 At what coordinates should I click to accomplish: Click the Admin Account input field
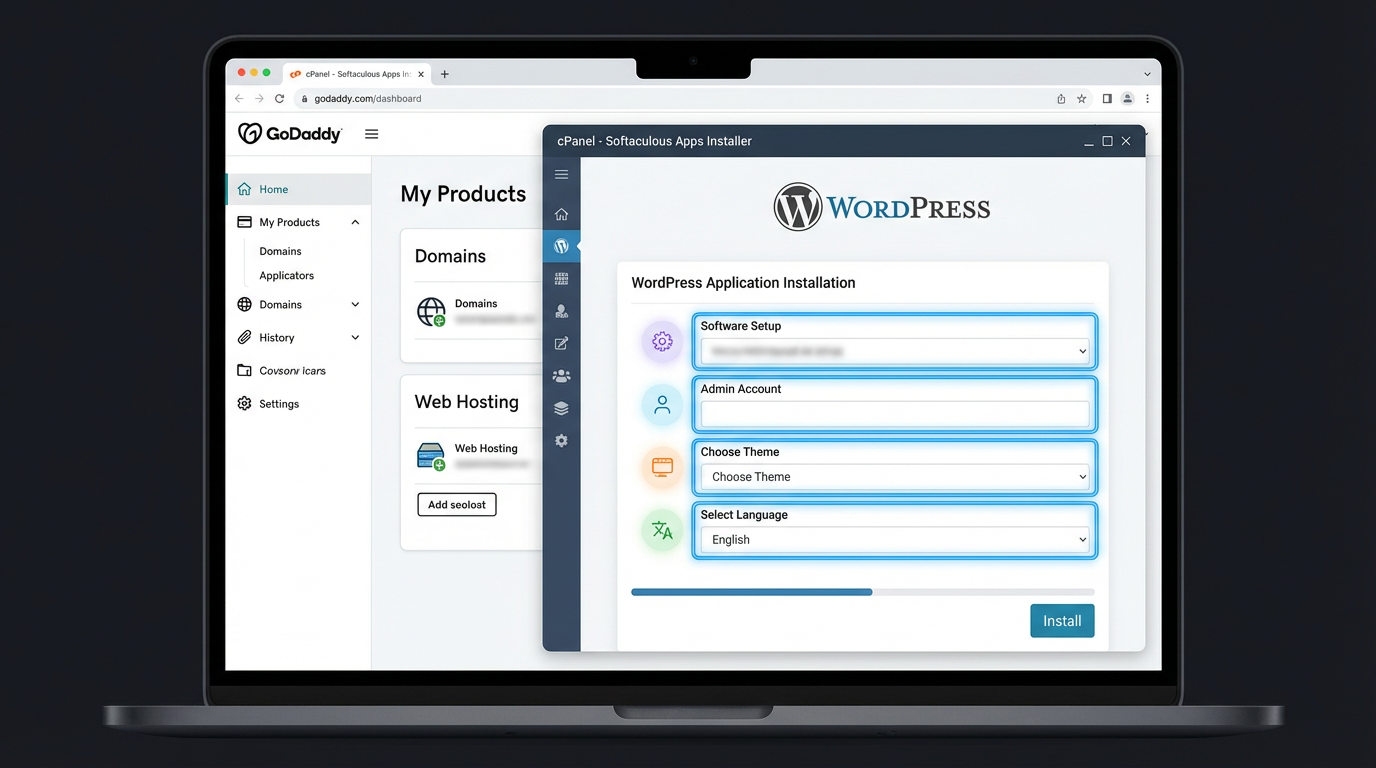tap(894, 414)
